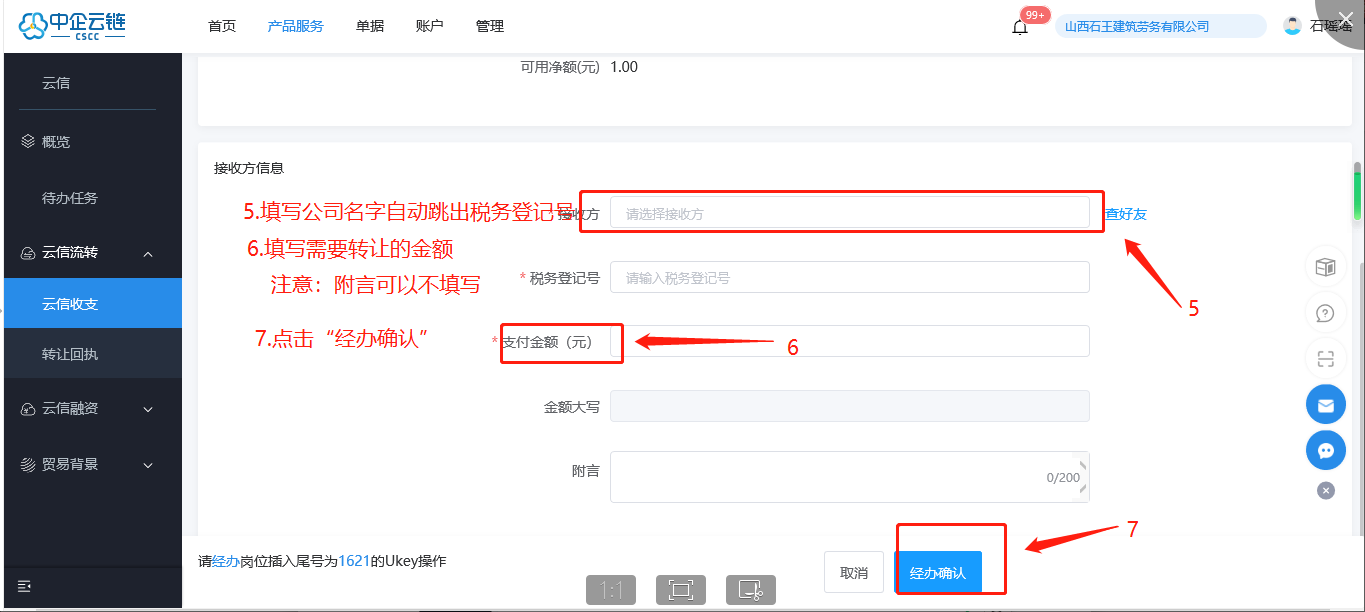
Task: Click the blue 1621 Ukey number
Action: (x=354, y=562)
